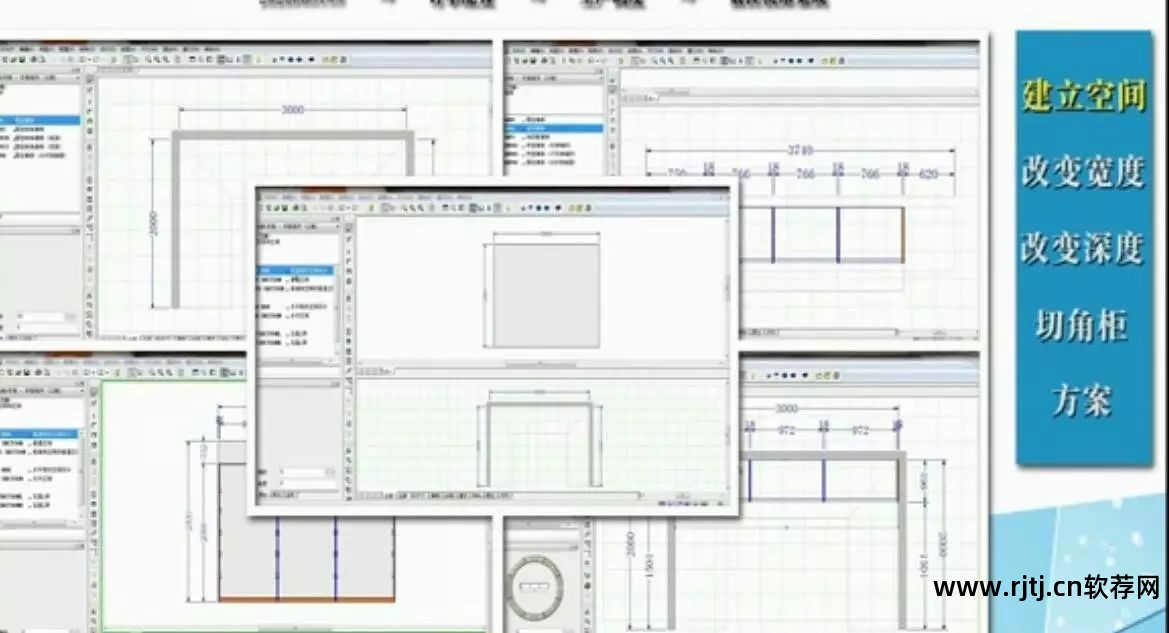Select highlighted list row in bottom-left window
This screenshot has width=1169, height=633.
[40, 433]
